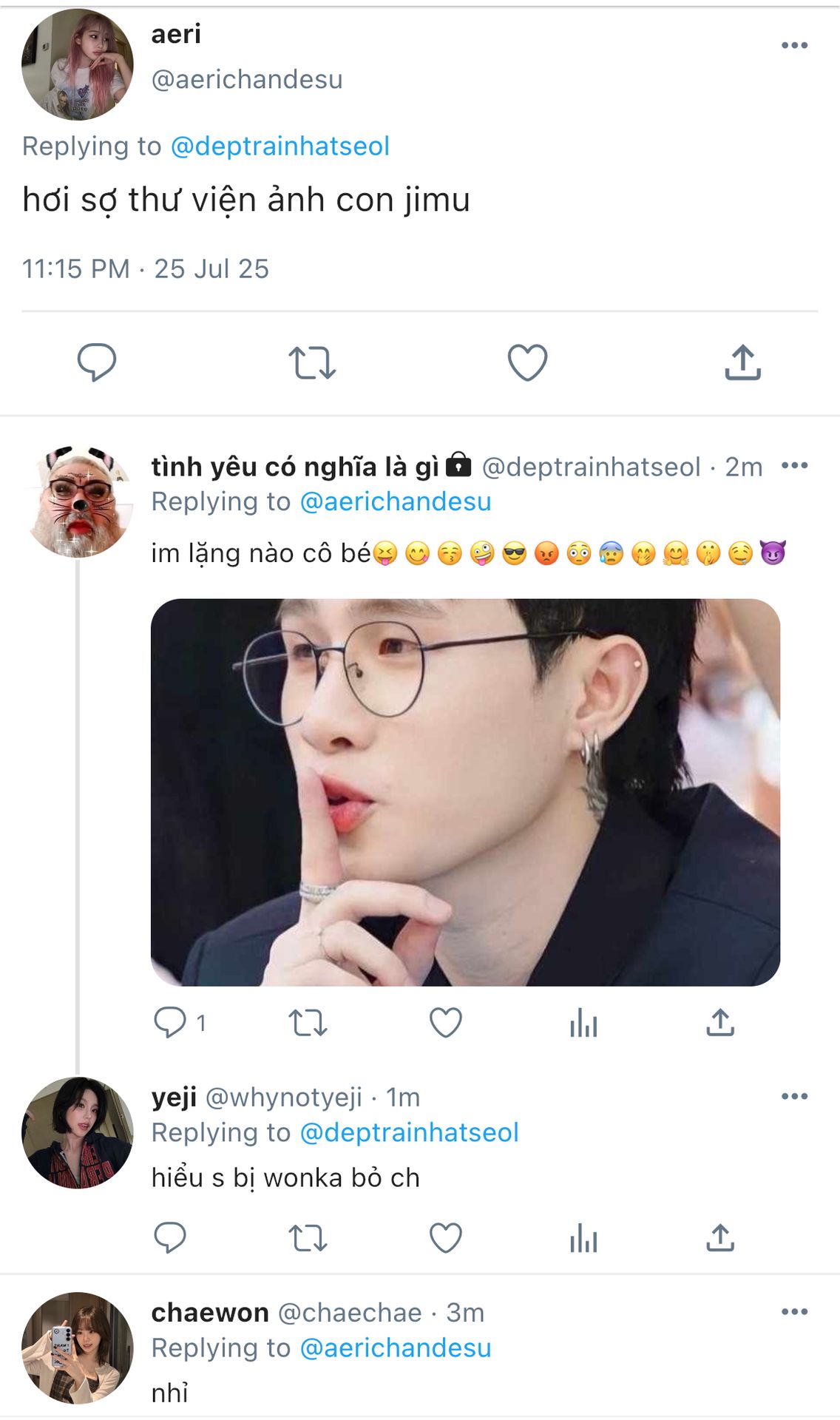This screenshot has height=1420, width=840.
Task: Open the @deptrainhatseol mention link under aeri
Action: (280, 146)
